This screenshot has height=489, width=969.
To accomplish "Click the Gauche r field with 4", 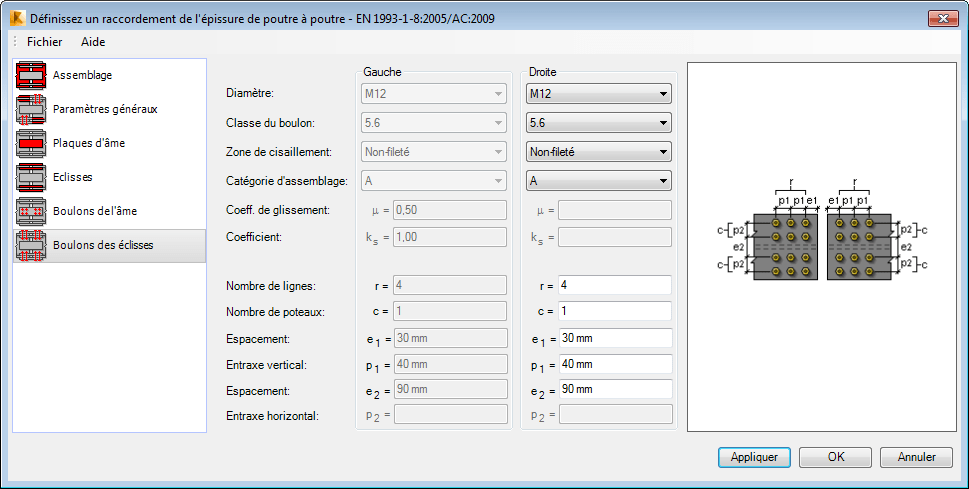I will click(450, 286).
